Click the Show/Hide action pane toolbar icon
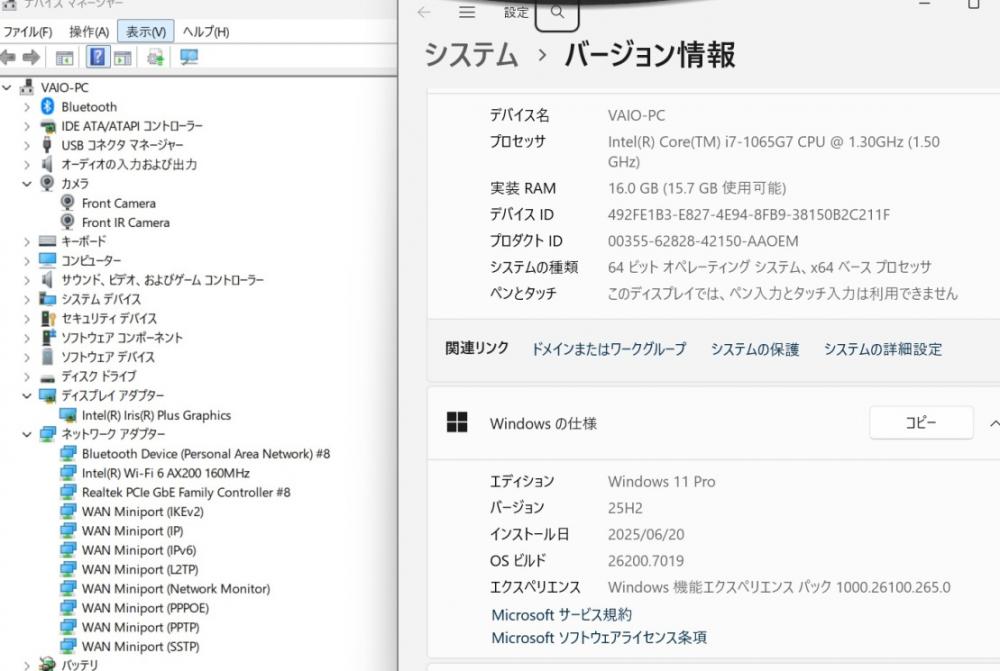Screen dimensions: 1000x671 click(x=122, y=58)
